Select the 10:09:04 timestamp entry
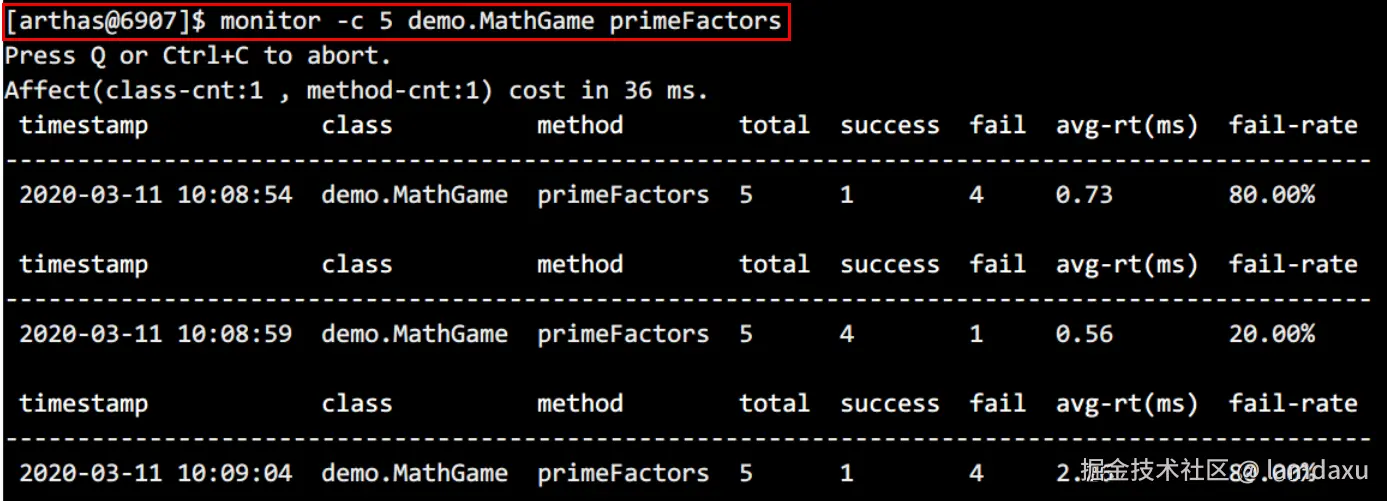The width and height of the screenshot is (1387, 501). pos(156,473)
